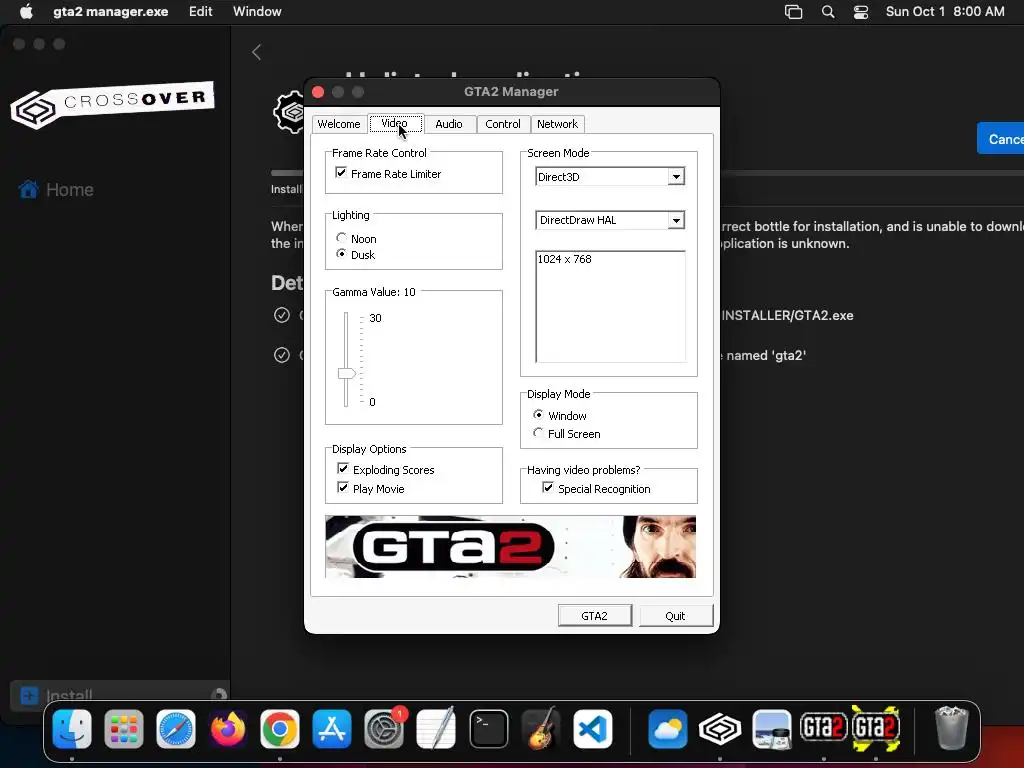1024x768 pixels.
Task: Open the Weather app in the dock
Action: [667, 729]
